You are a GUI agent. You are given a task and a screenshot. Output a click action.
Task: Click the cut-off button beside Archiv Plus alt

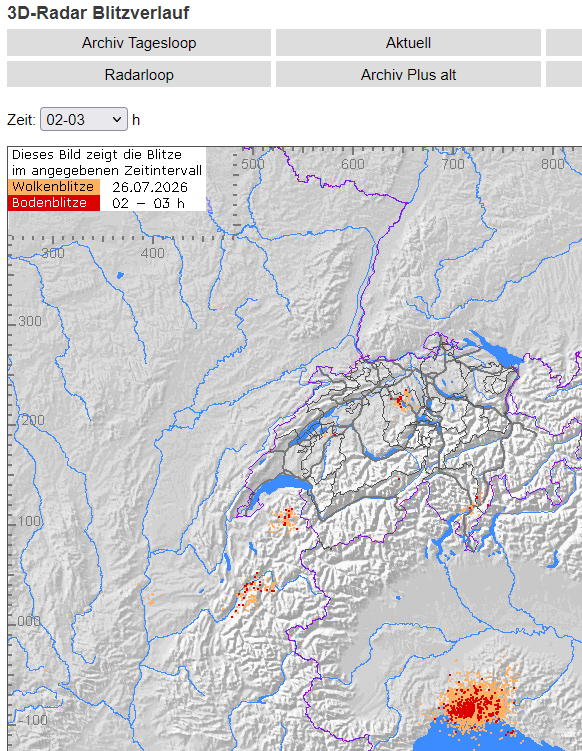(564, 75)
